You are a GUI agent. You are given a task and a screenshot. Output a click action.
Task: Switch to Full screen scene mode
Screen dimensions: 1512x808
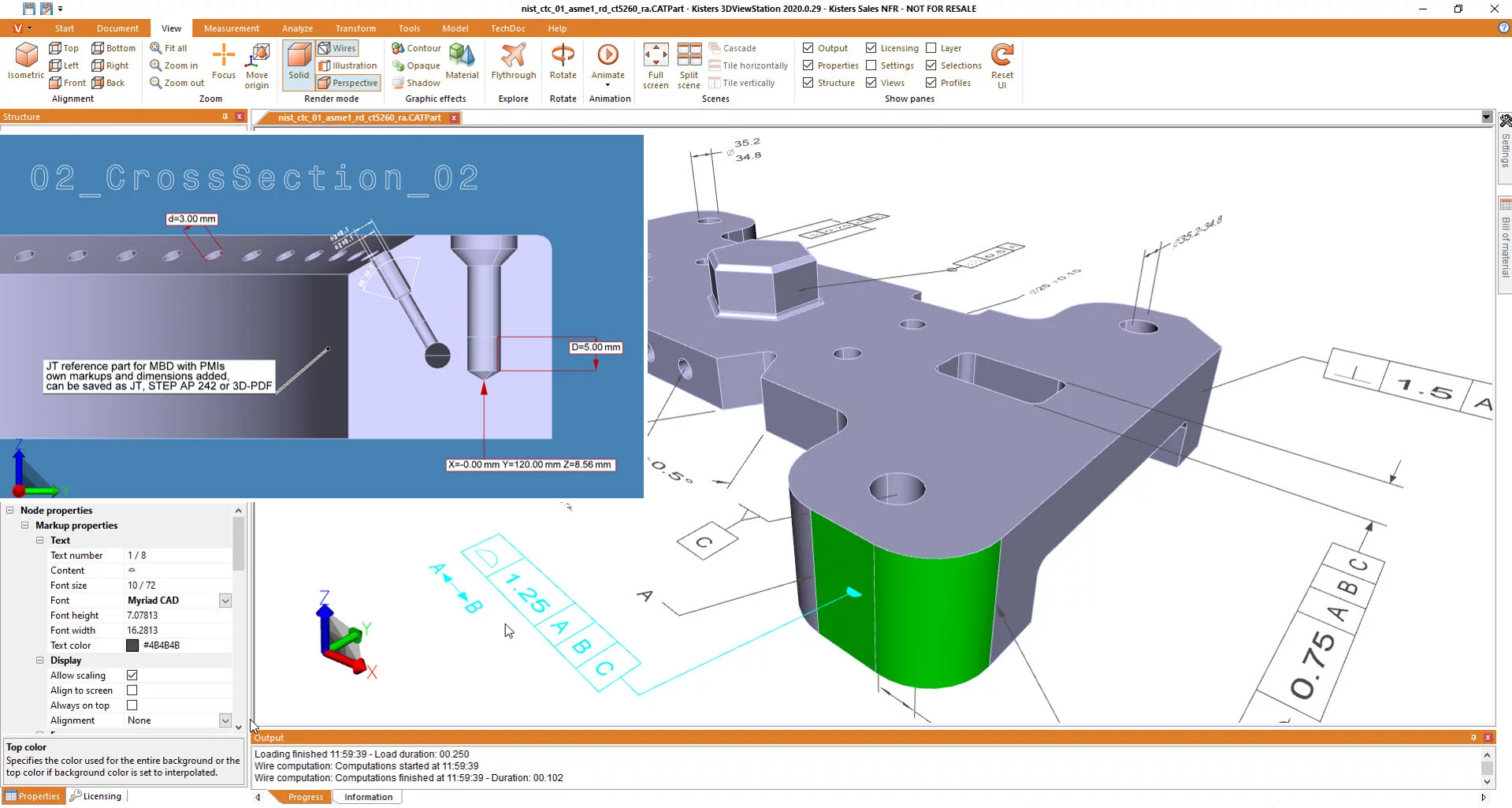(x=655, y=65)
